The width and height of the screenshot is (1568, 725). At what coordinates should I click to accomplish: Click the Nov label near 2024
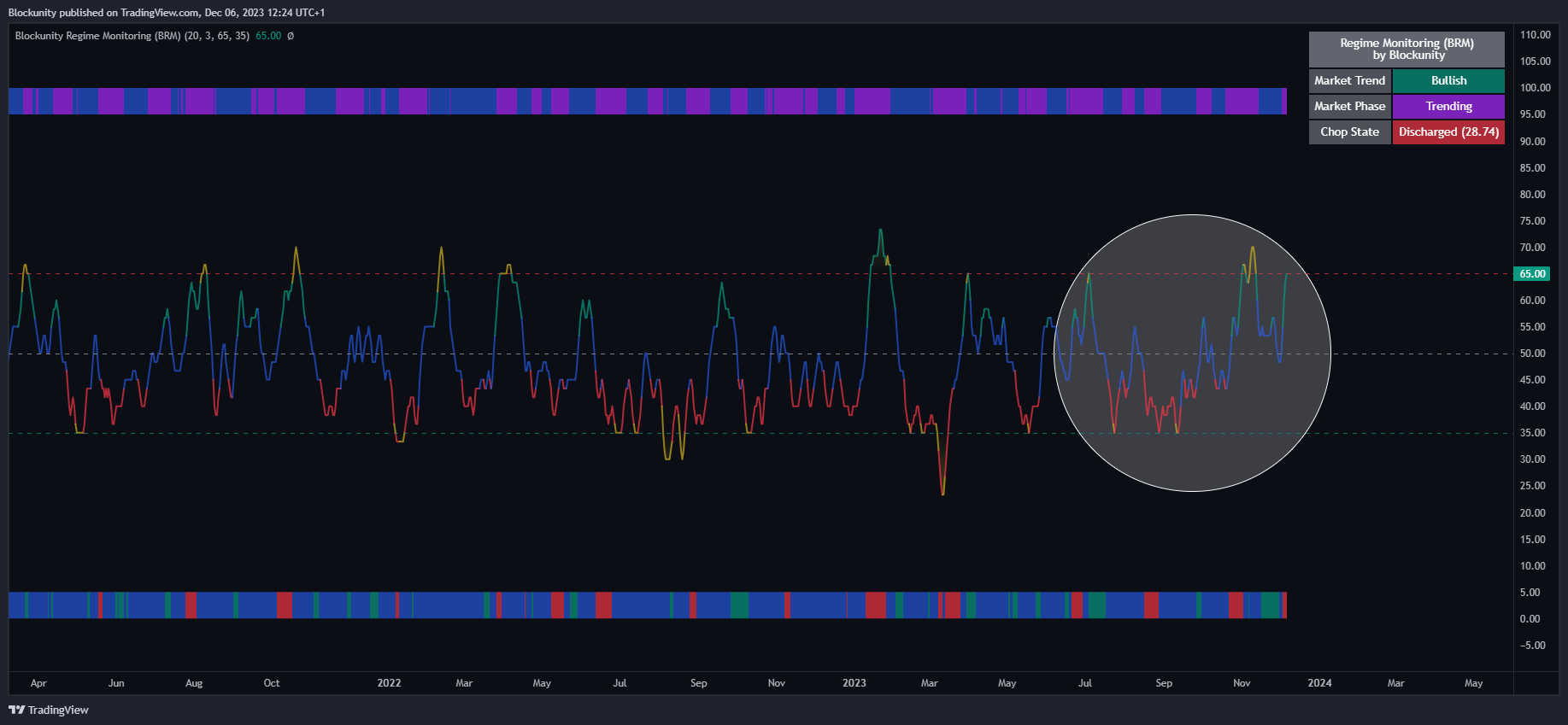tap(1242, 683)
